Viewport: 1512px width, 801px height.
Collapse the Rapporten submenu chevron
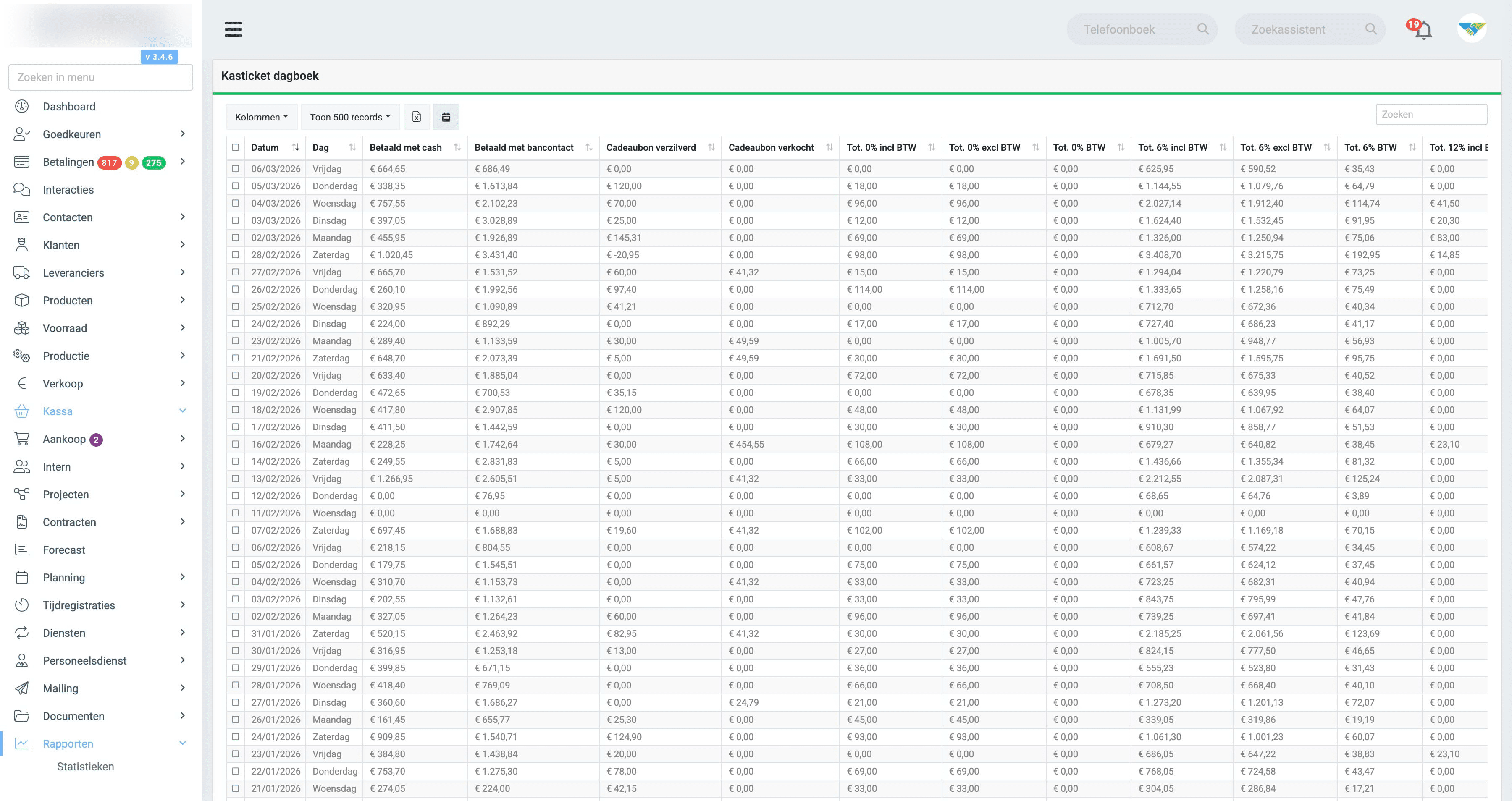coord(183,743)
